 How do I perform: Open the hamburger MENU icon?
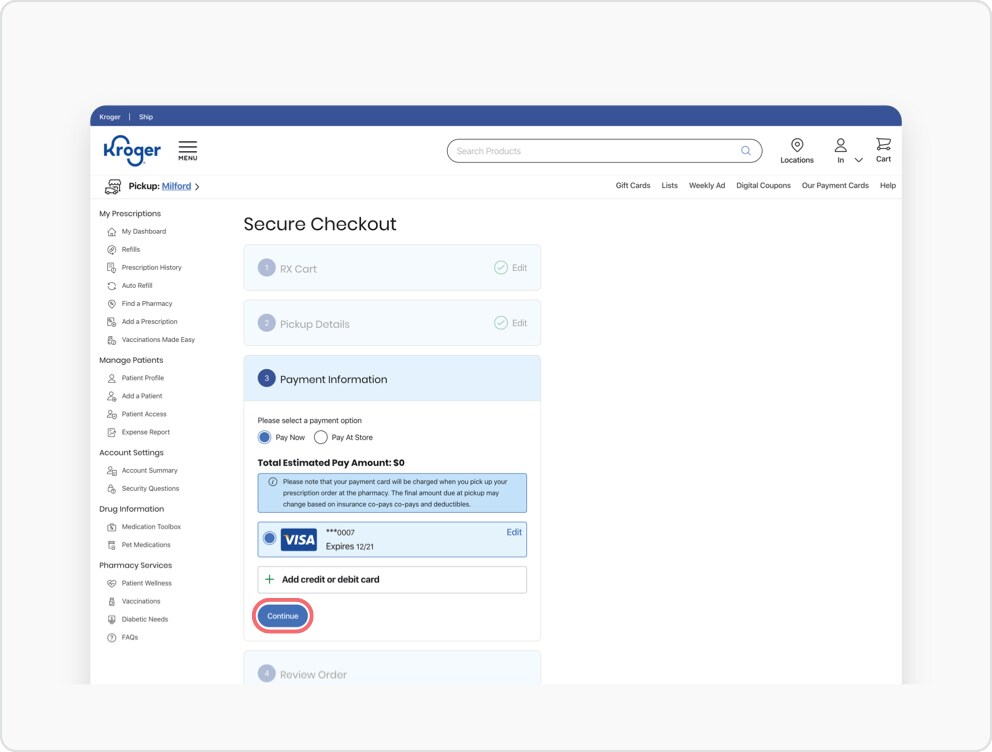[187, 151]
